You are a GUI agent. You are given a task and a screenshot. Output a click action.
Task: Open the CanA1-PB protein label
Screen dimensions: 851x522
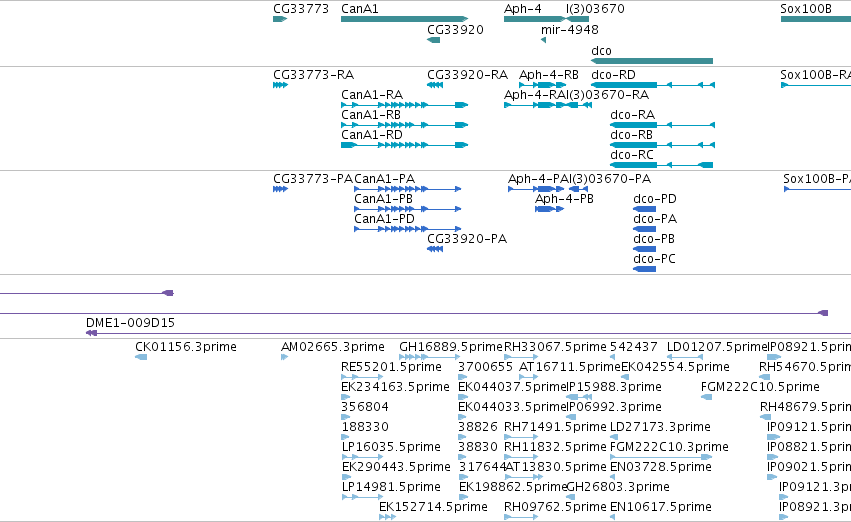[x=383, y=199]
